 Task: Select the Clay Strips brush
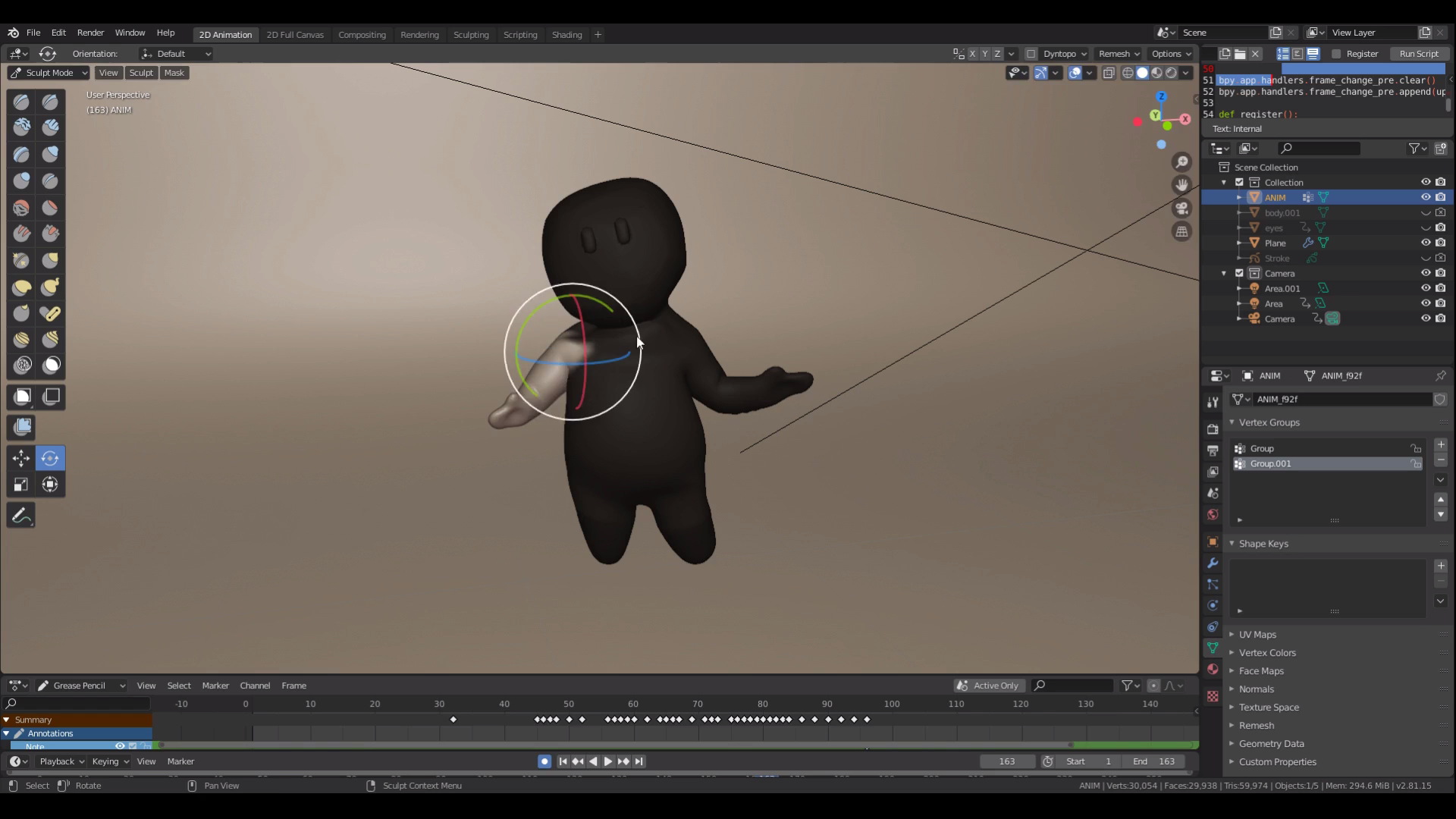coord(50,127)
